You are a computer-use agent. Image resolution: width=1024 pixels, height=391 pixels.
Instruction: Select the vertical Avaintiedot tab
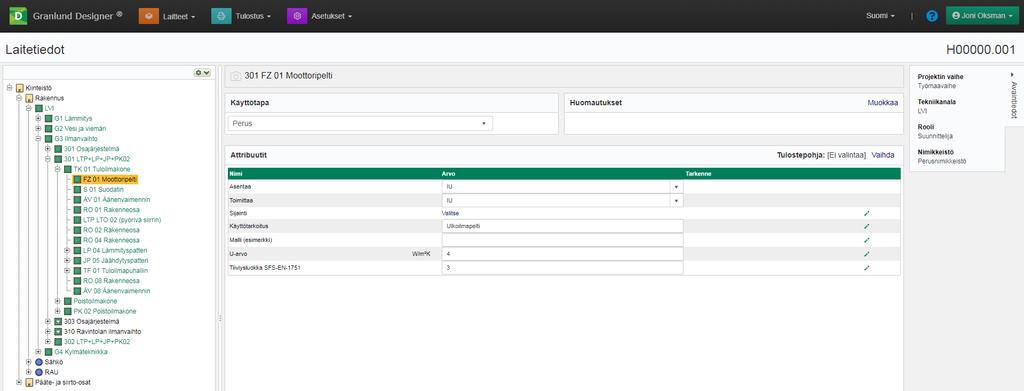pyautogui.click(x=1014, y=99)
